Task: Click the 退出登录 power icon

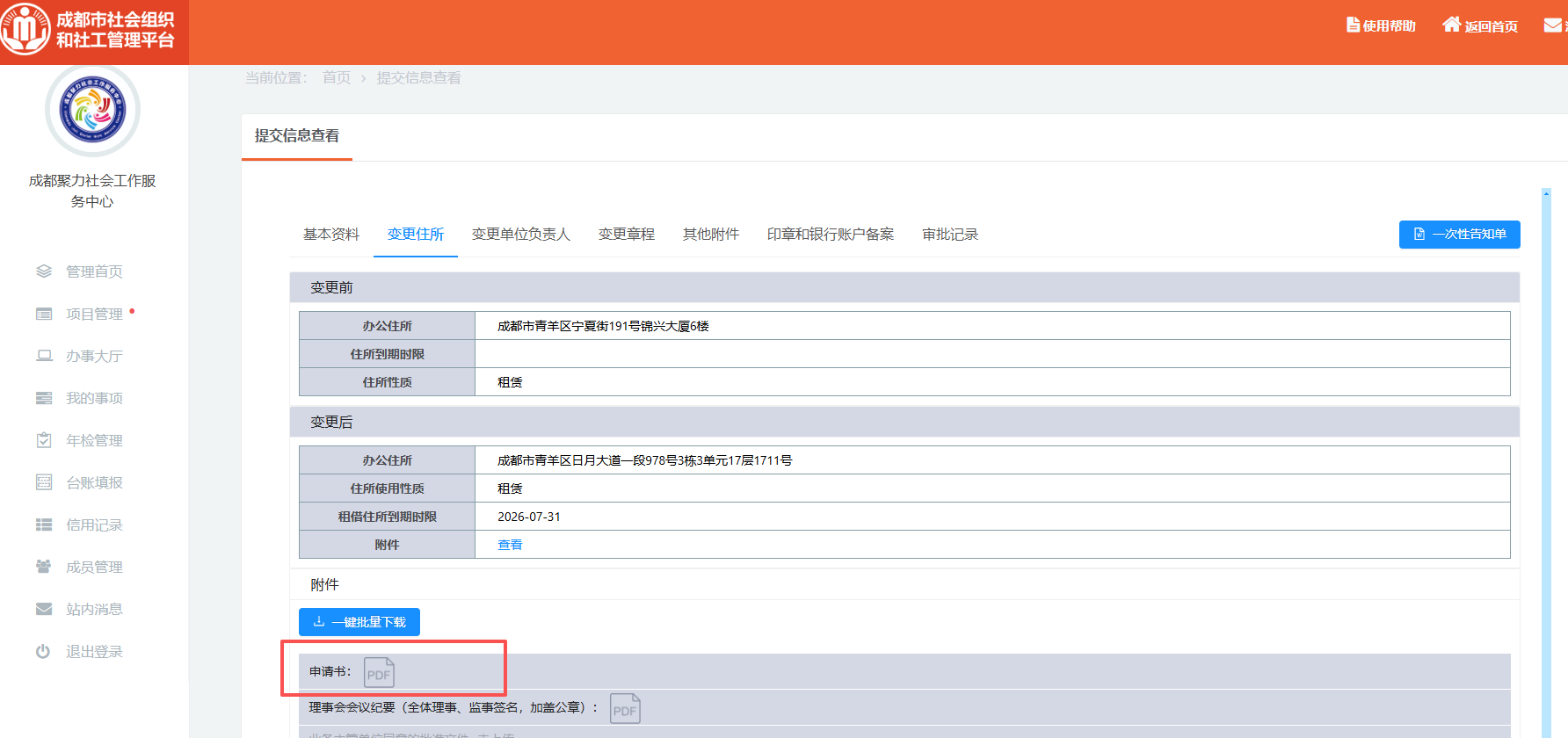Action: tap(43, 652)
